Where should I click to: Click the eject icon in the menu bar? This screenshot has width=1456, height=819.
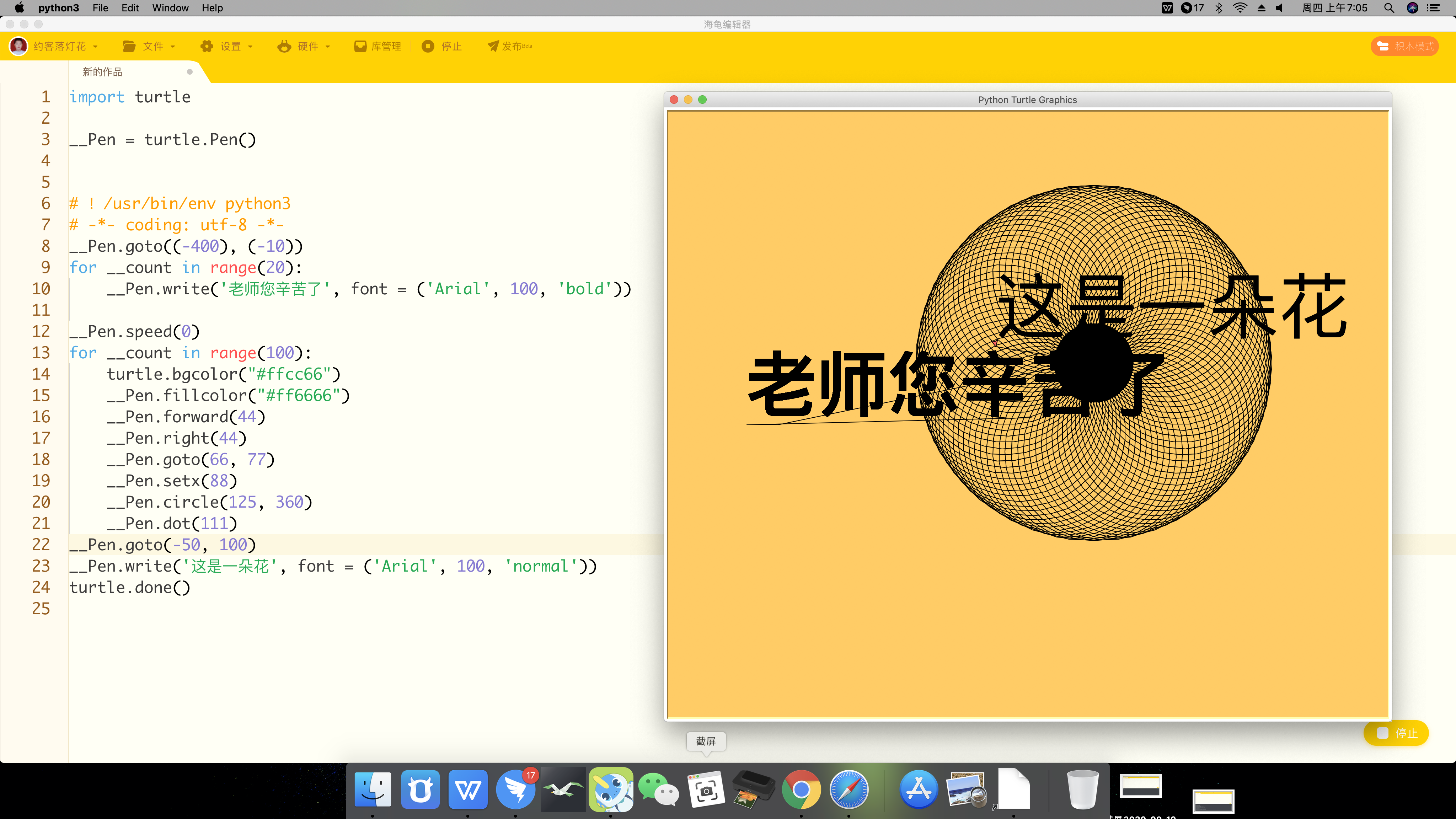click(1262, 8)
